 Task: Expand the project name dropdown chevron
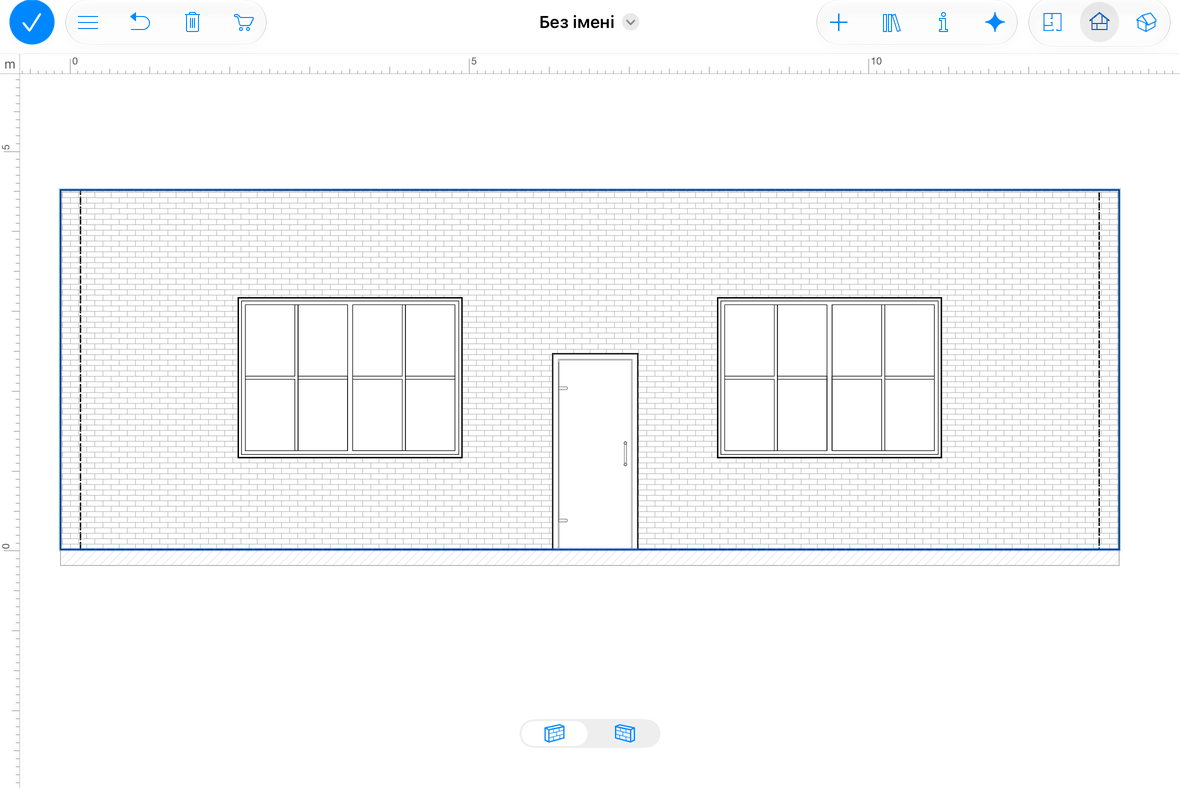click(x=631, y=23)
